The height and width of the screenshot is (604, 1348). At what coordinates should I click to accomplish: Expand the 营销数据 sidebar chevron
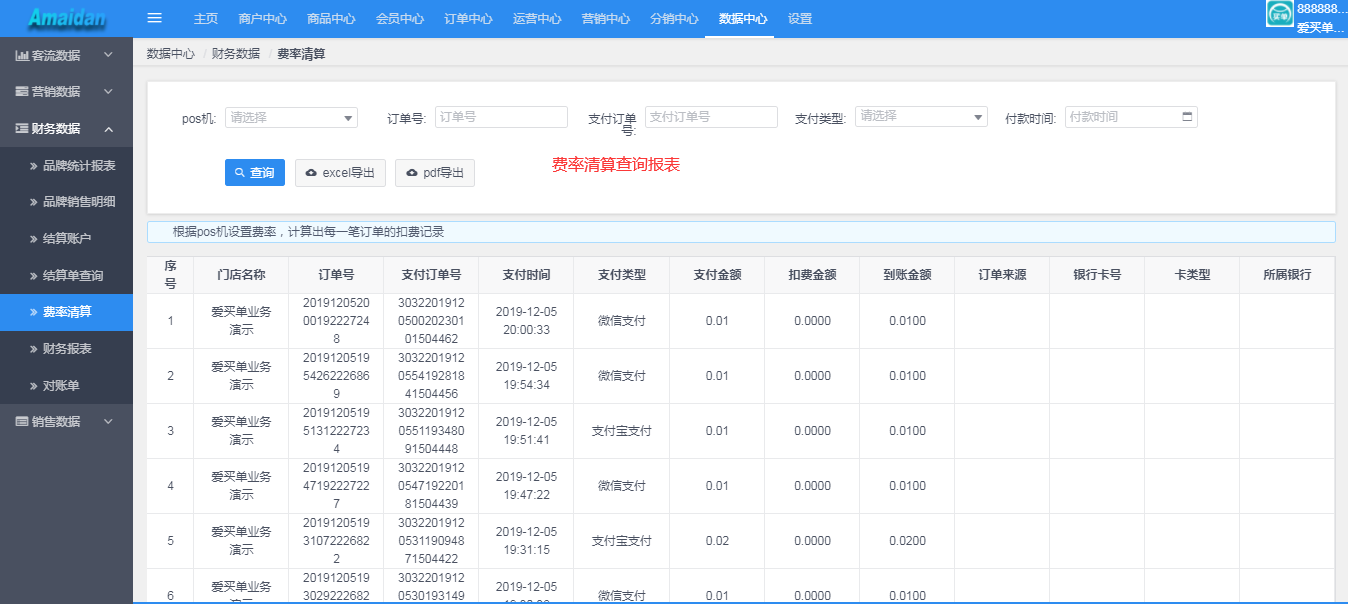click(109, 91)
